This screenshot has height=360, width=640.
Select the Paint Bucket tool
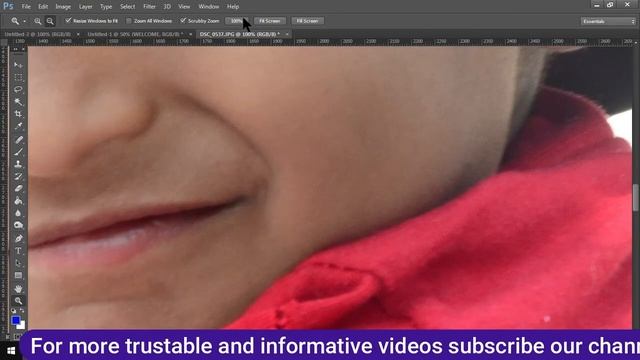(18, 201)
